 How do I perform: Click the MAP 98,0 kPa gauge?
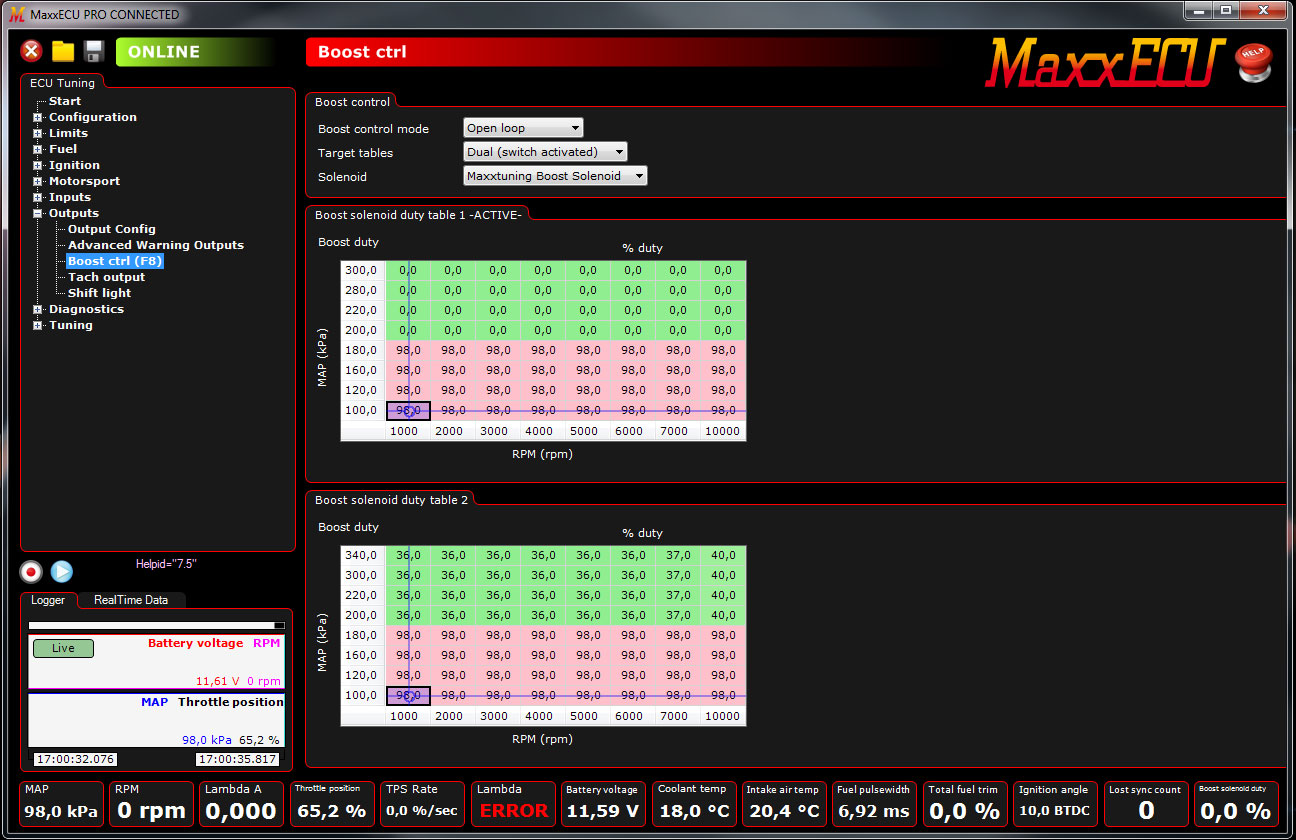(x=62, y=804)
